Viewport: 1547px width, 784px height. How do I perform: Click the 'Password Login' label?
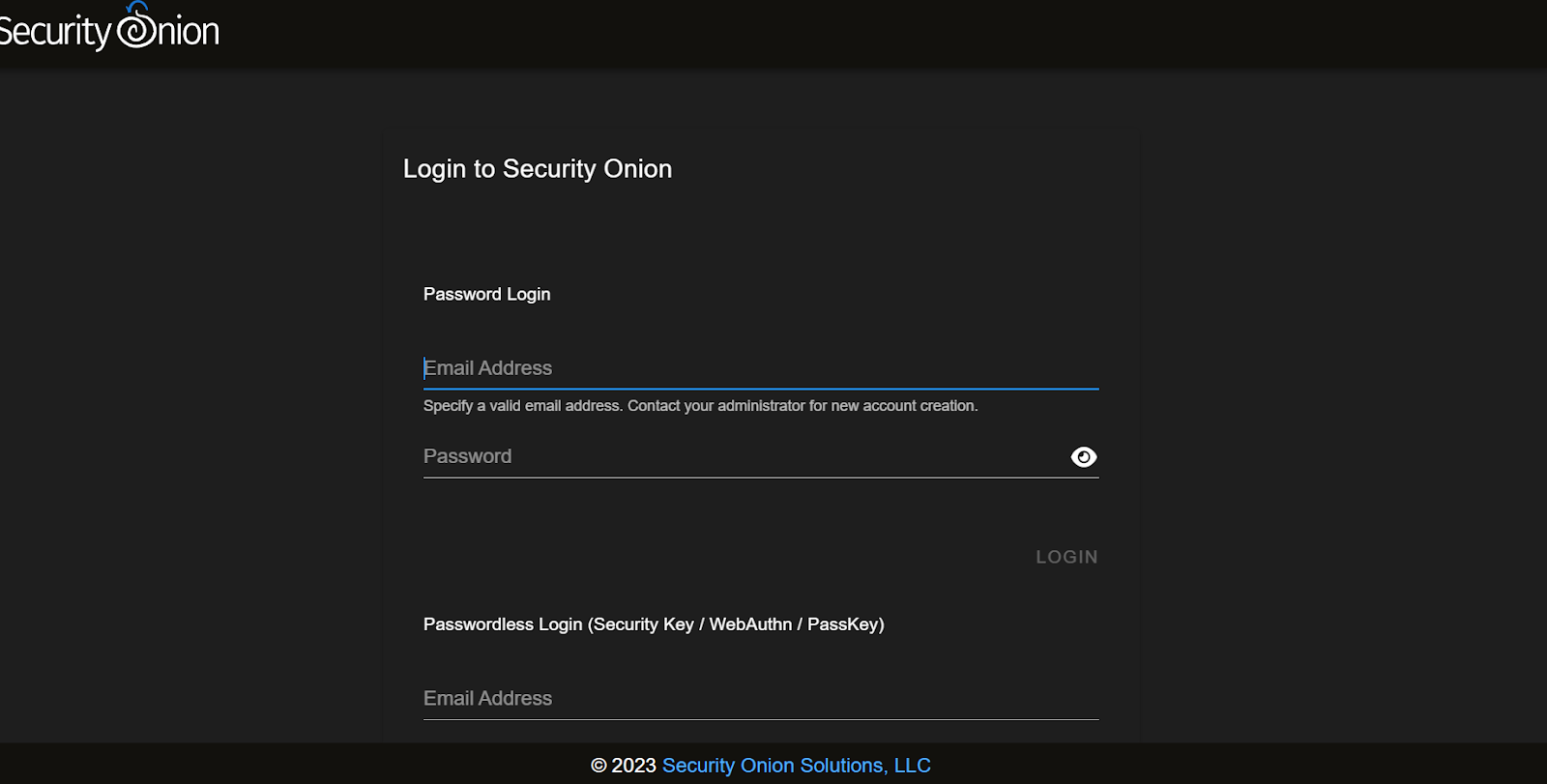click(x=487, y=294)
